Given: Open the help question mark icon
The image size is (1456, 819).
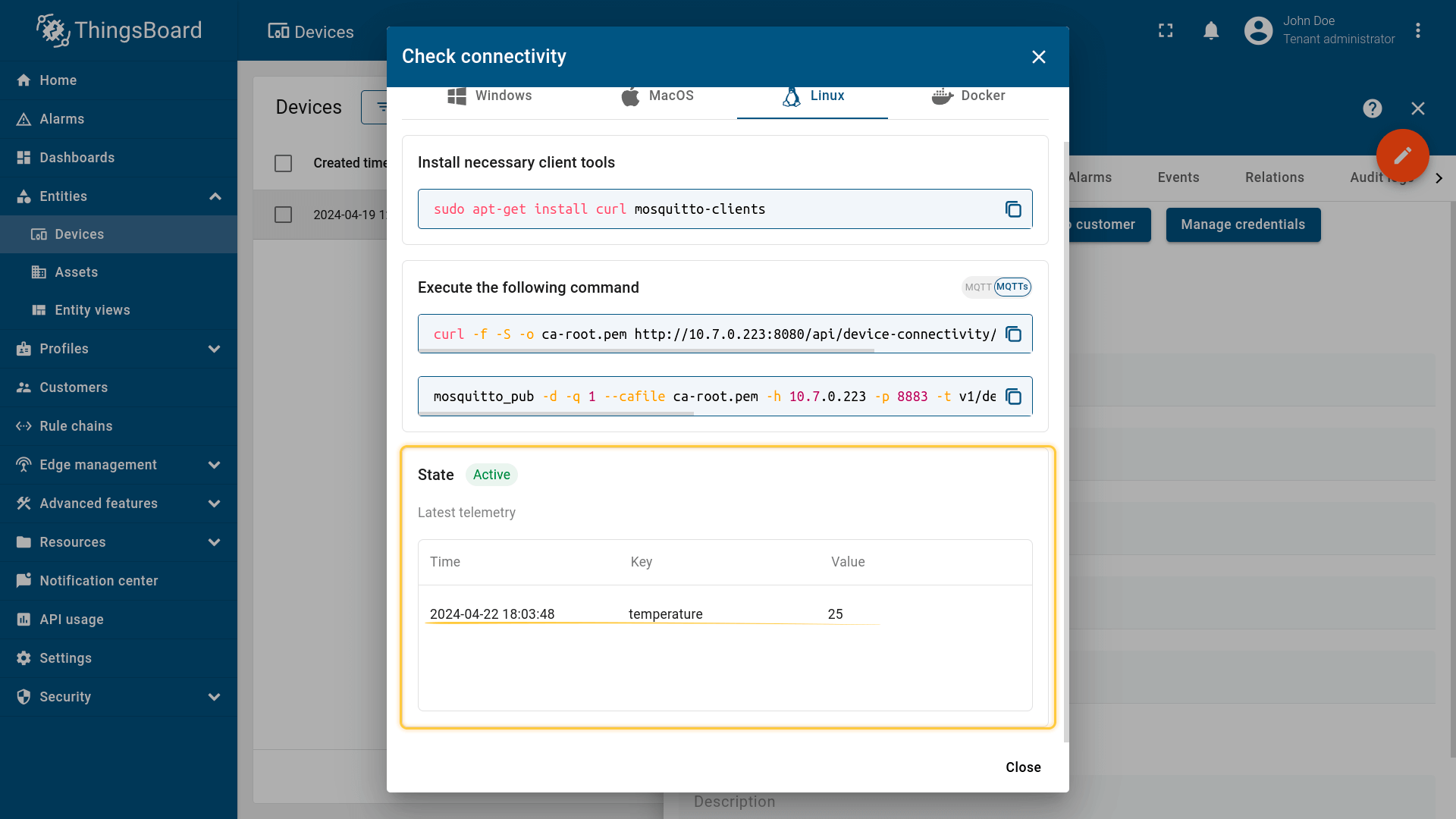Looking at the screenshot, I should click(1372, 108).
